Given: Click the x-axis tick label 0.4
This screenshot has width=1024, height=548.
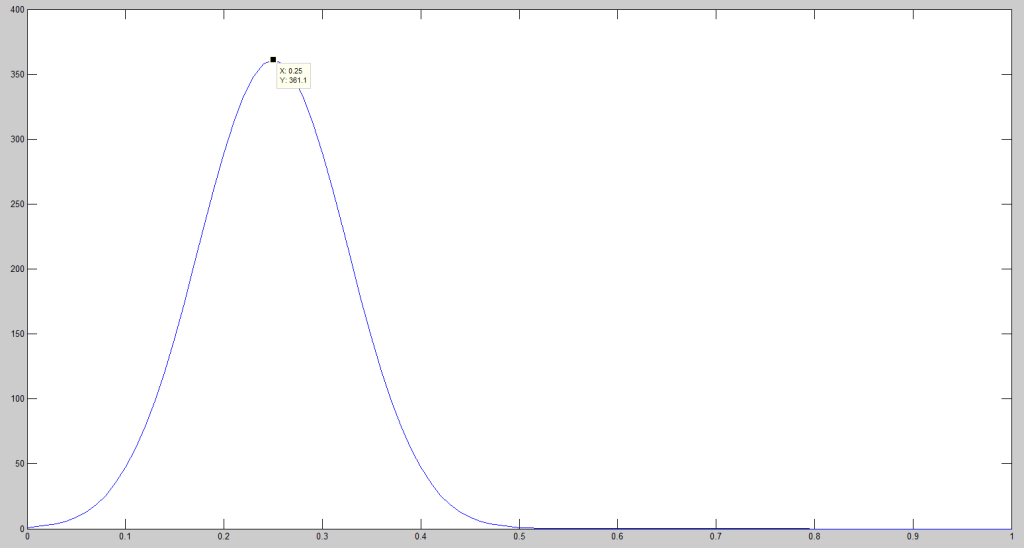Looking at the screenshot, I should [420, 537].
